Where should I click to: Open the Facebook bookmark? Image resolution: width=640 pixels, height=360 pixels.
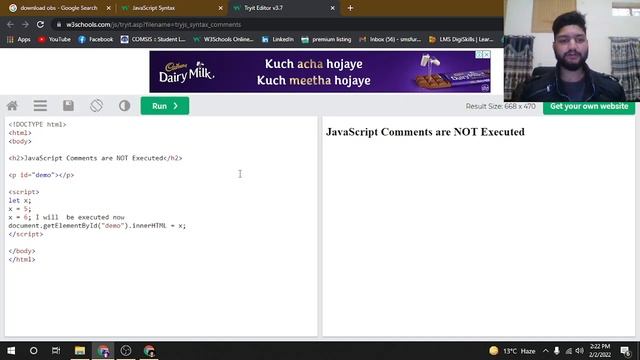point(96,39)
